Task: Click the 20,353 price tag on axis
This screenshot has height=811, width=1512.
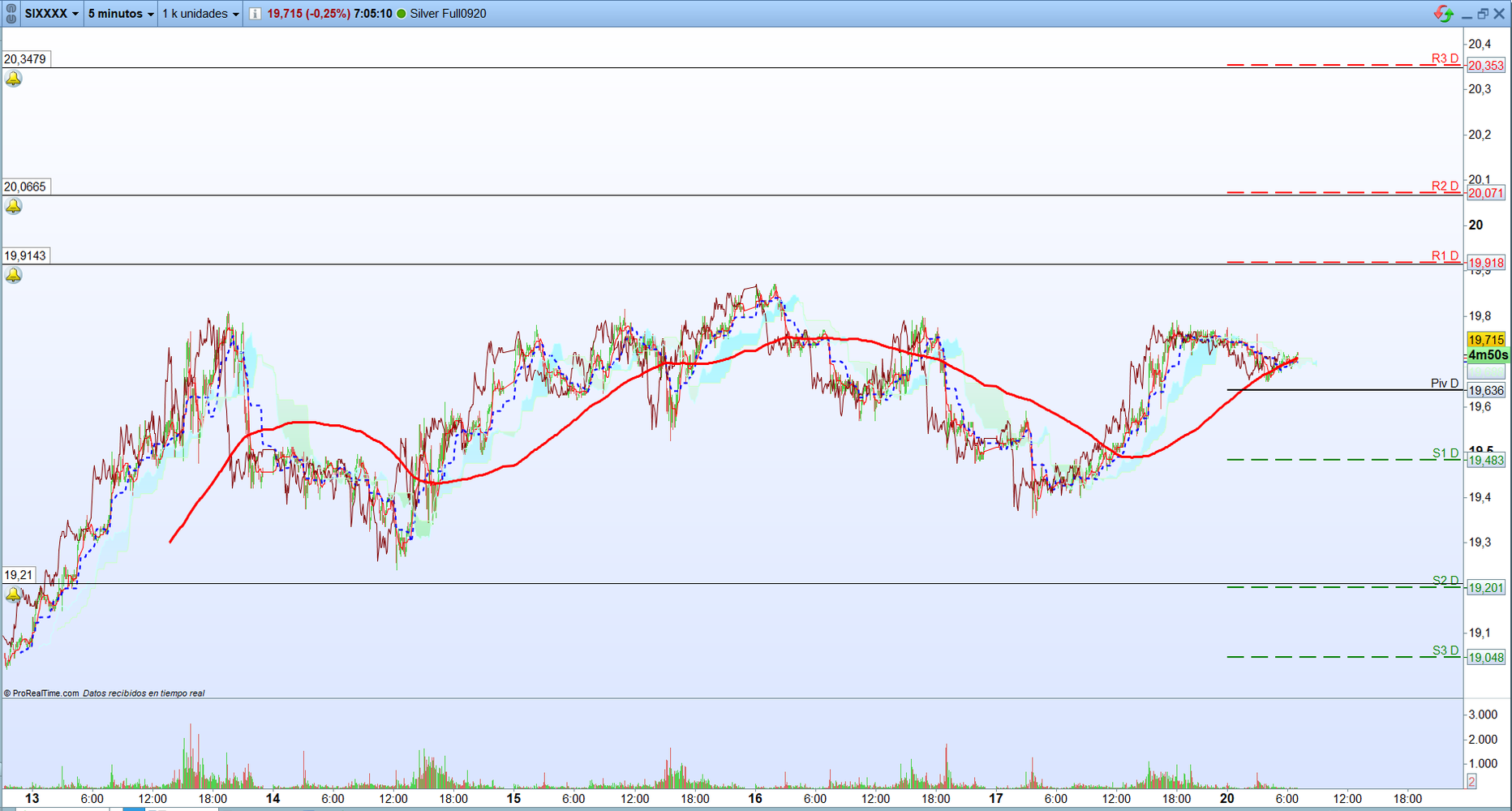Action: pos(1486,66)
